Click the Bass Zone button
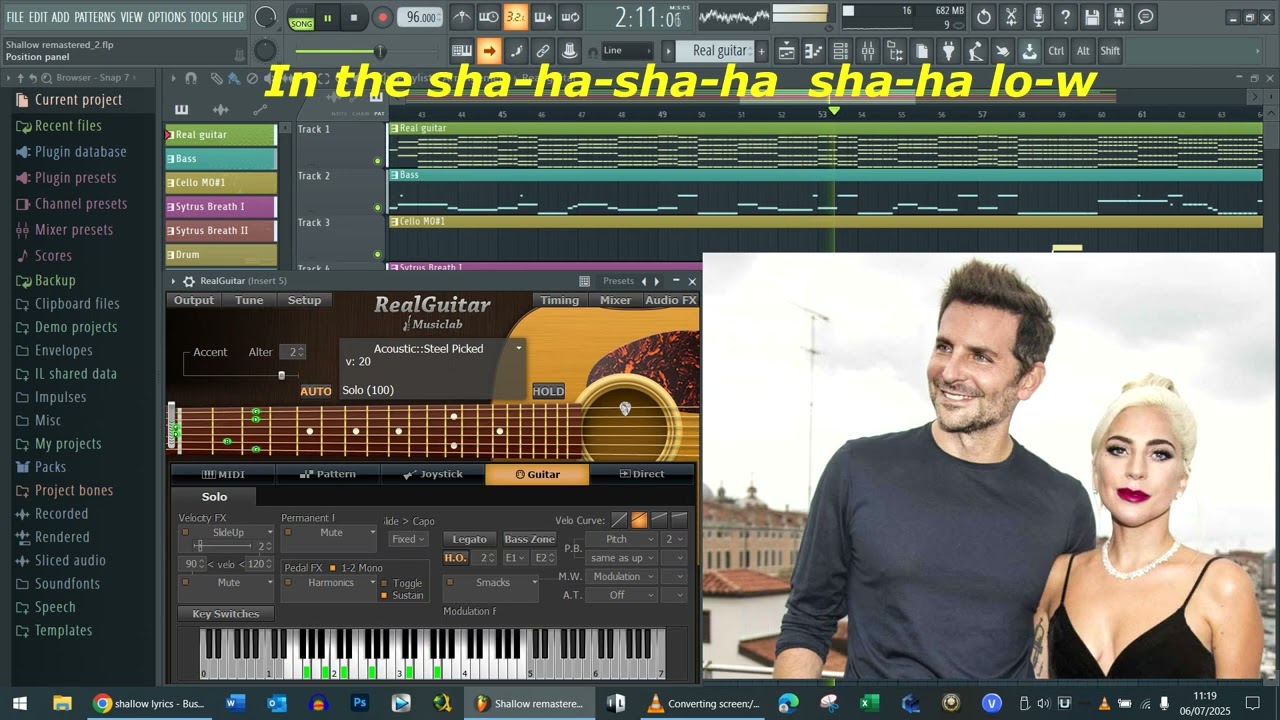Image resolution: width=1280 pixels, height=720 pixels. [530, 539]
